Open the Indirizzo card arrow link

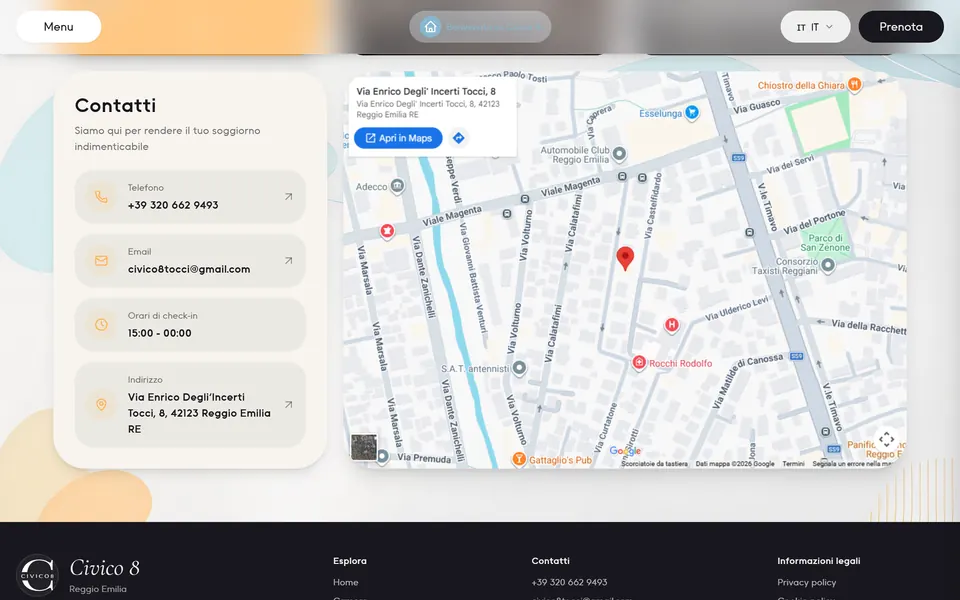tap(288, 405)
